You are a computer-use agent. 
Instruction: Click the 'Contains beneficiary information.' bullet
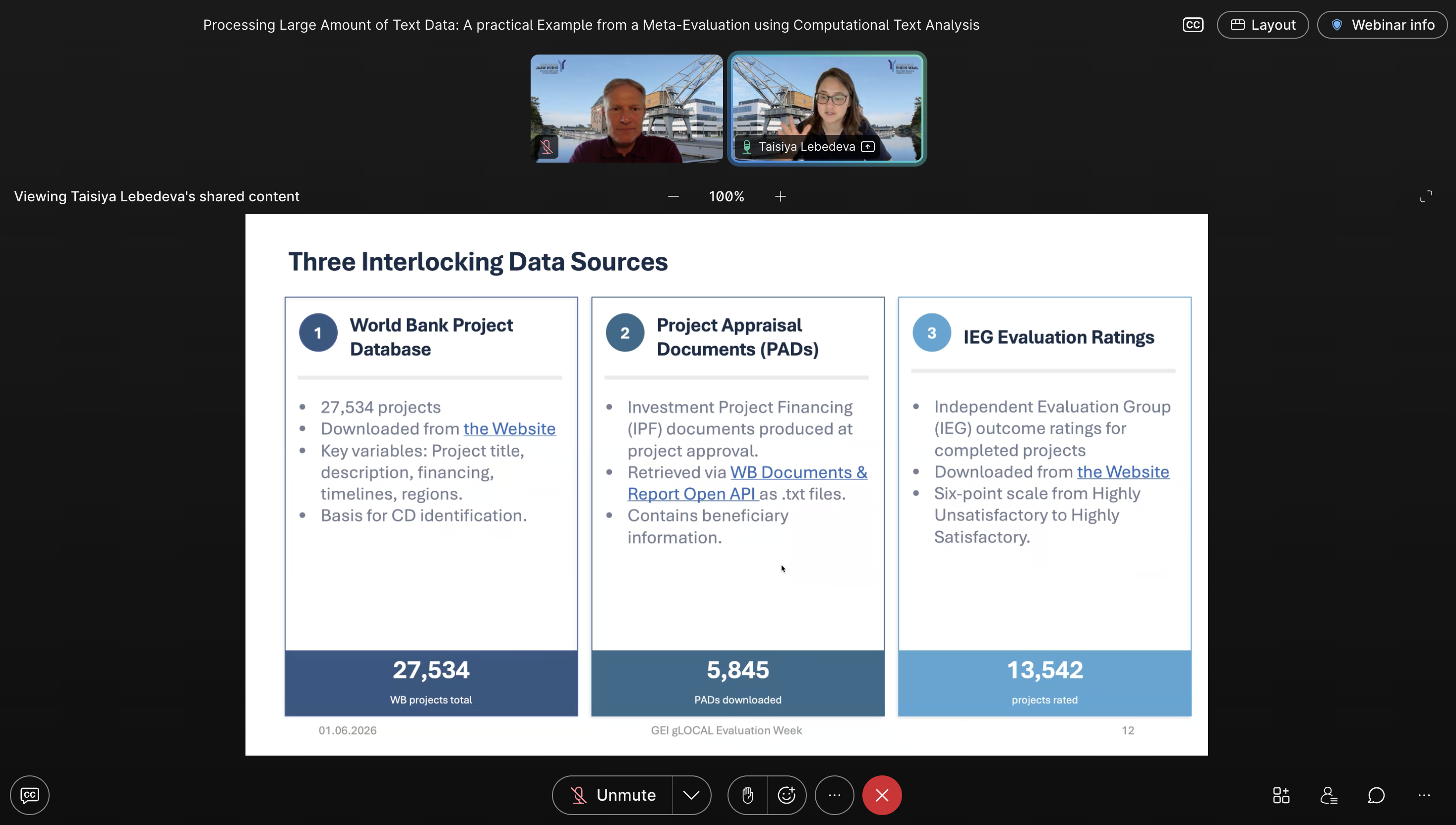pyautogui.click(x=707, y=526)
